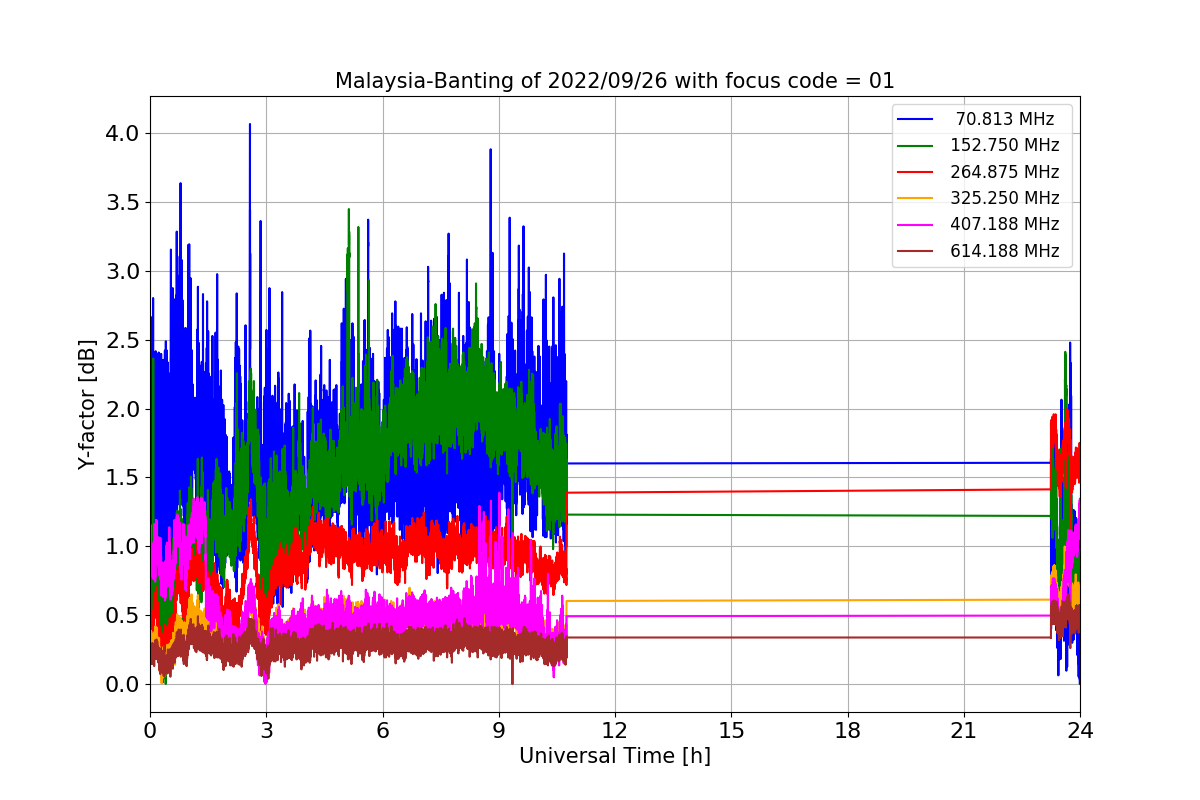Click the 0 tick on time axis
1200x800 pixels.
click(x=150, y=731)
